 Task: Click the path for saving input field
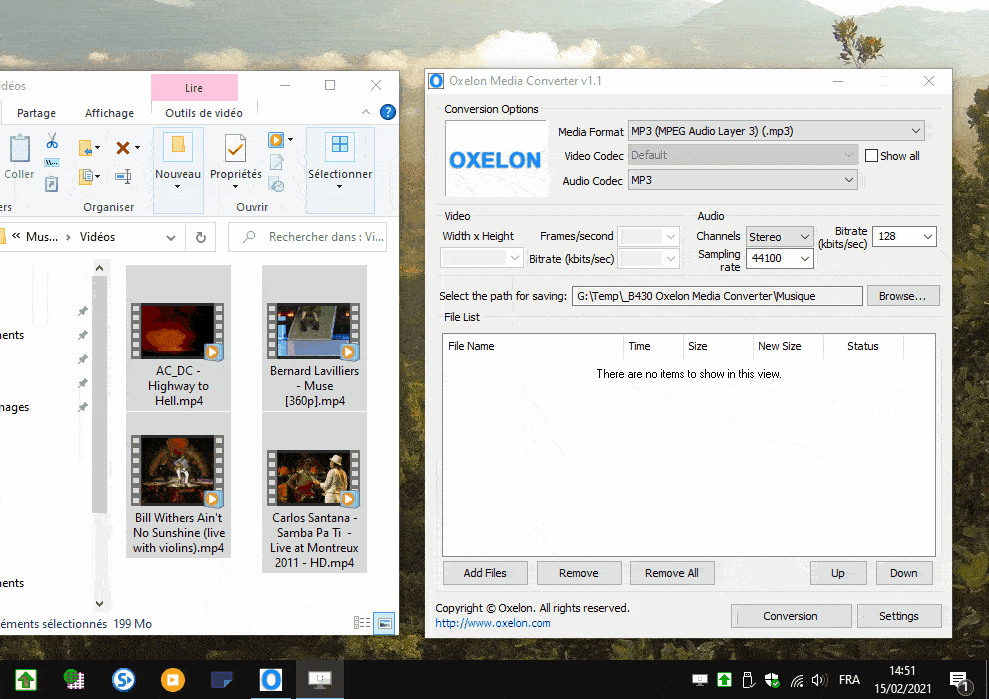[x=717, y=296]
